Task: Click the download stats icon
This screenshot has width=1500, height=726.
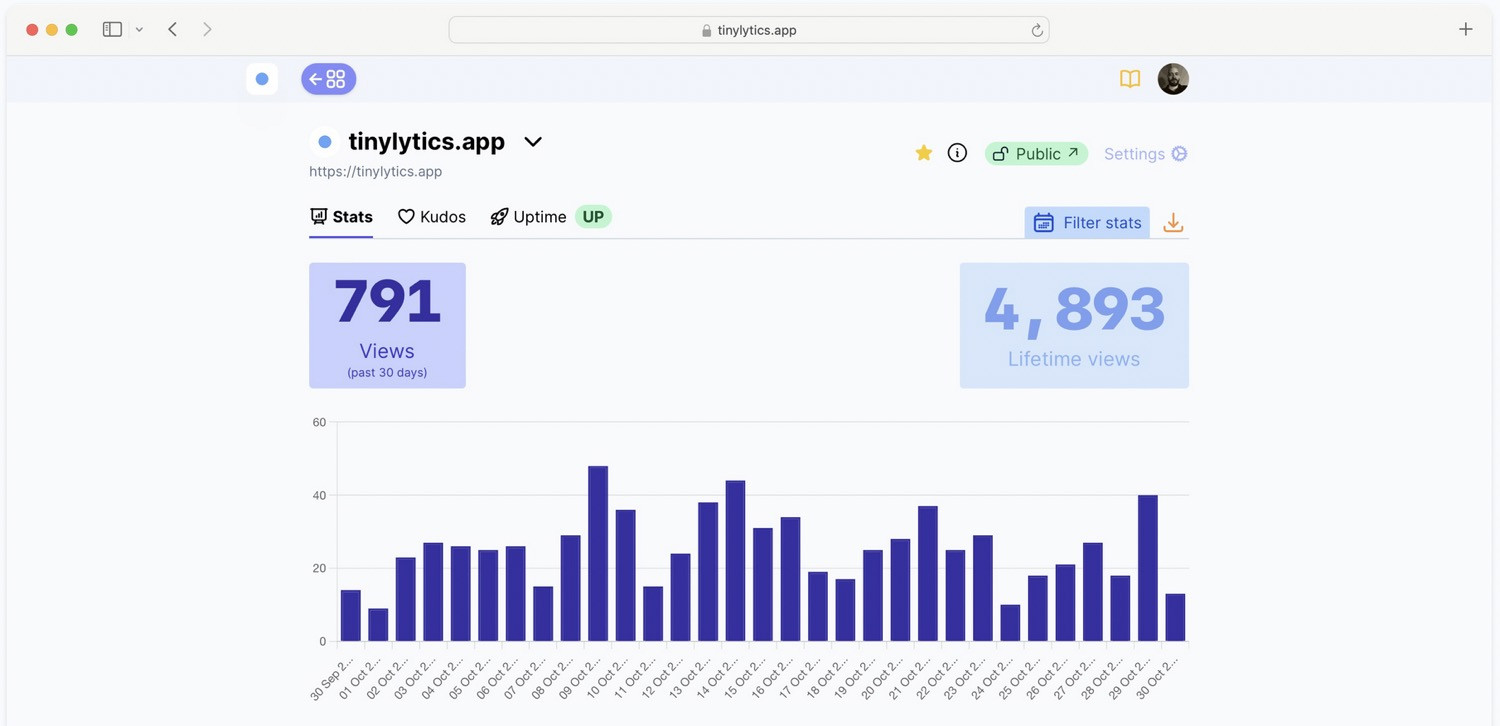Action: pyautogui.click(x=1172, y=222)
